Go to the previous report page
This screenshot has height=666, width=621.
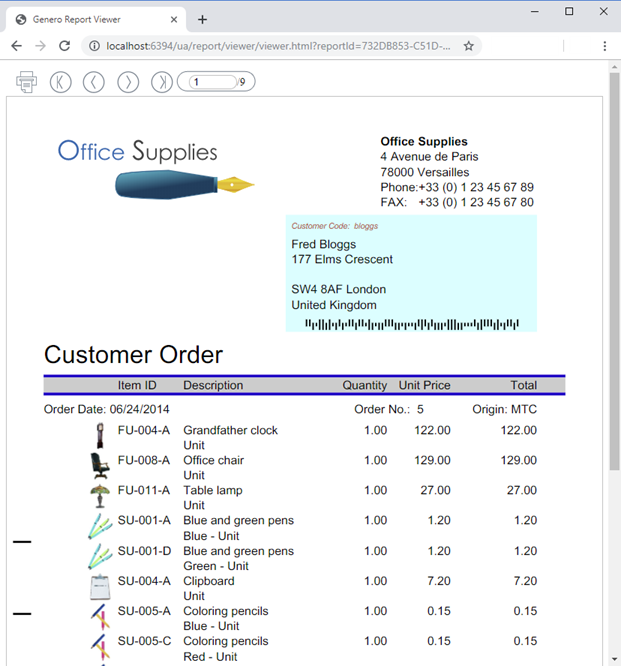94,82
